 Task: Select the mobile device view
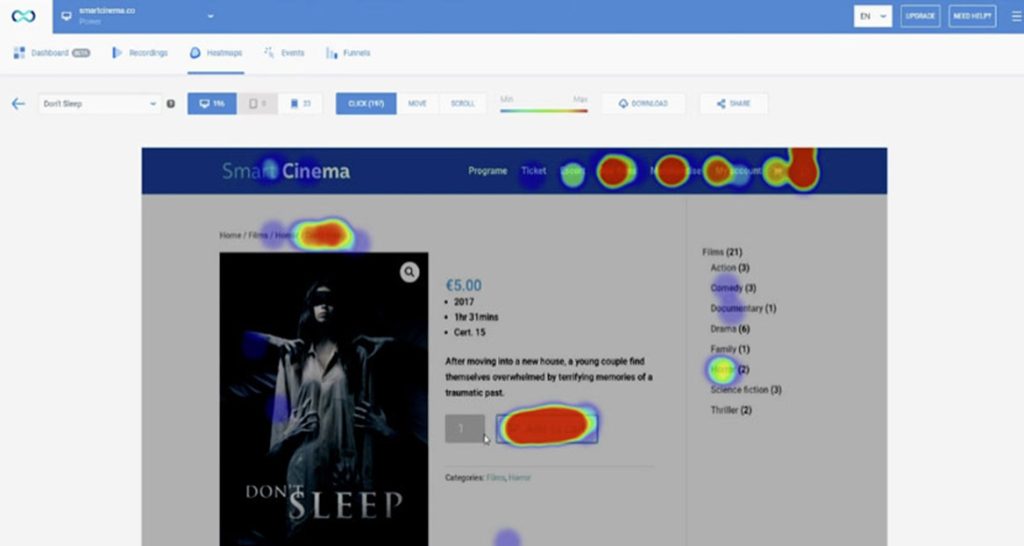(300, 103)
